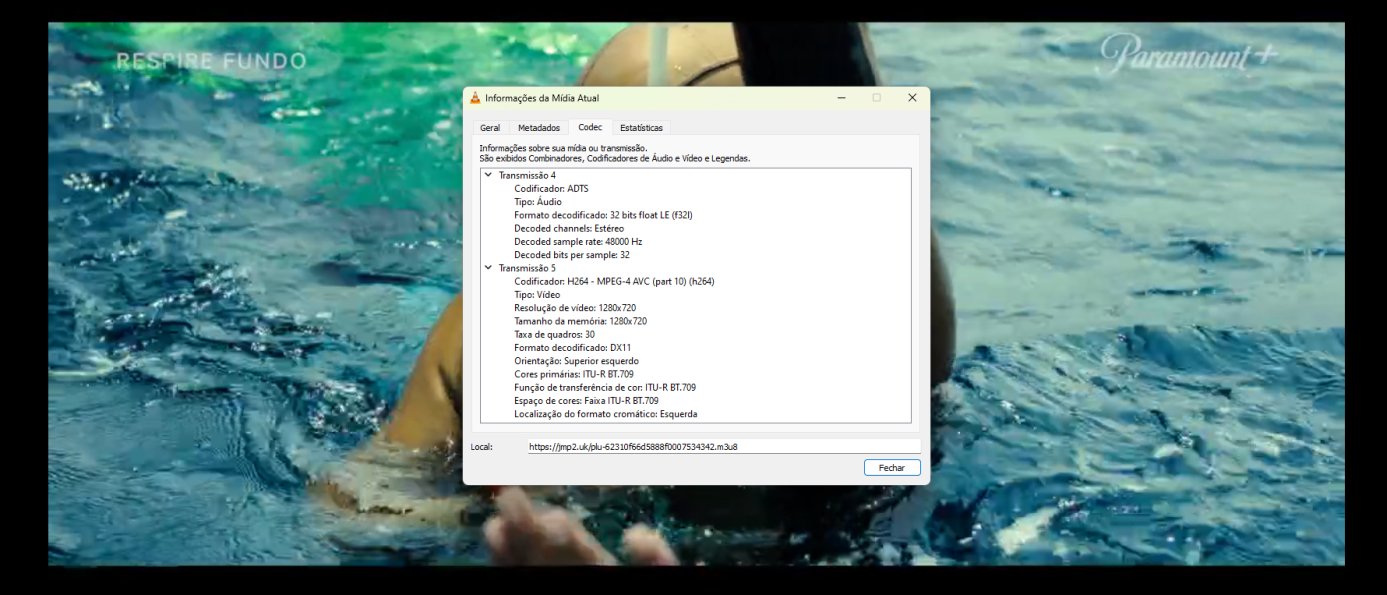The image size is (1387, 595).
Task: Select the Decoded sample rate: 48000 Hz row
Action: click(x=578, y=242)
